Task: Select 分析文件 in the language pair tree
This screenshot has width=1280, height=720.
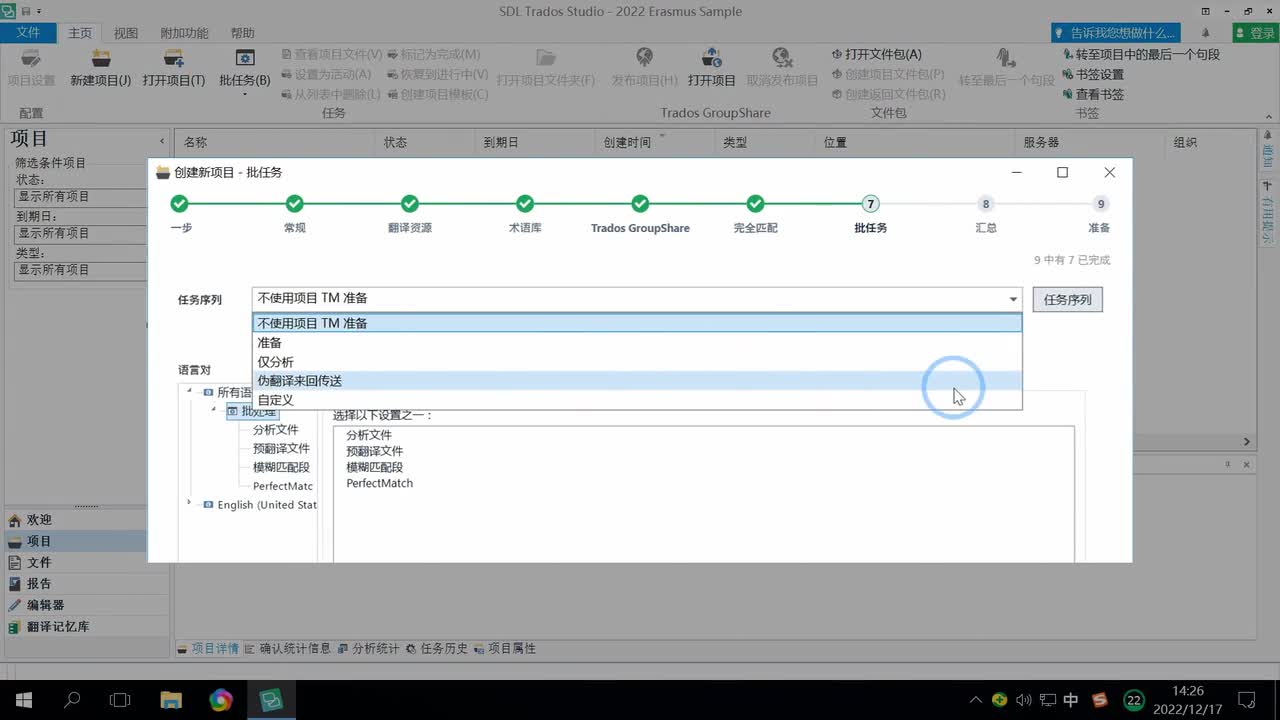Action: (275, 430)
